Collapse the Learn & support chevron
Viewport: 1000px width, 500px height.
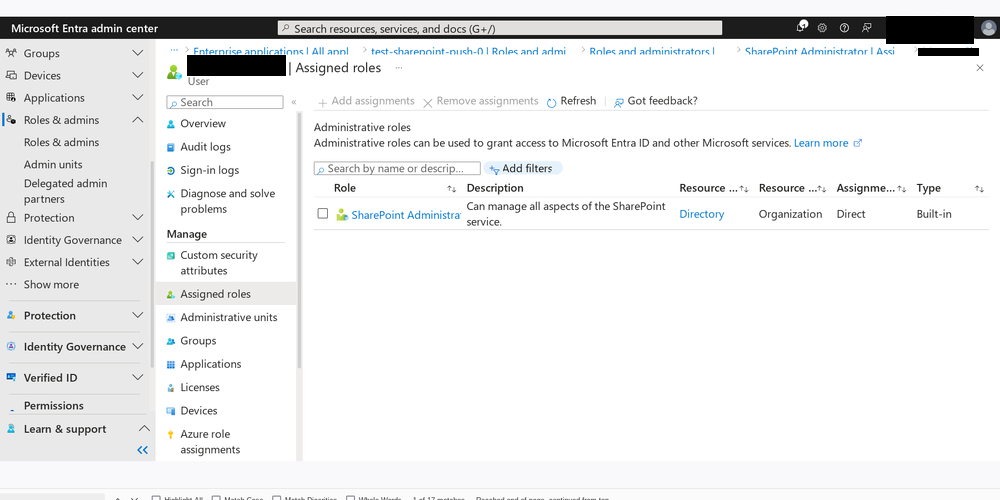click(x=144, y=429)
